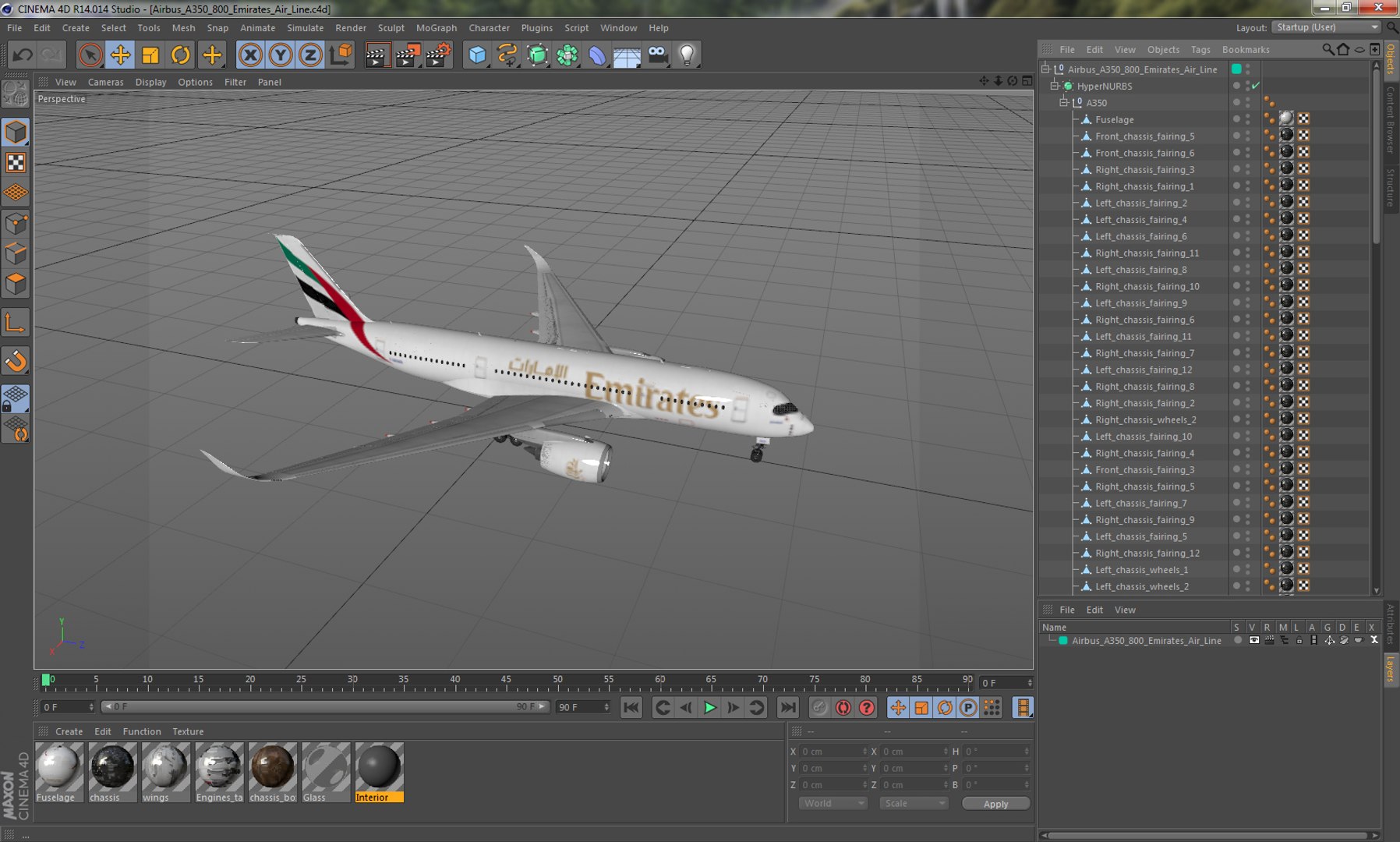Collapse the A350 hierarchy node

tap(1064, 102)
